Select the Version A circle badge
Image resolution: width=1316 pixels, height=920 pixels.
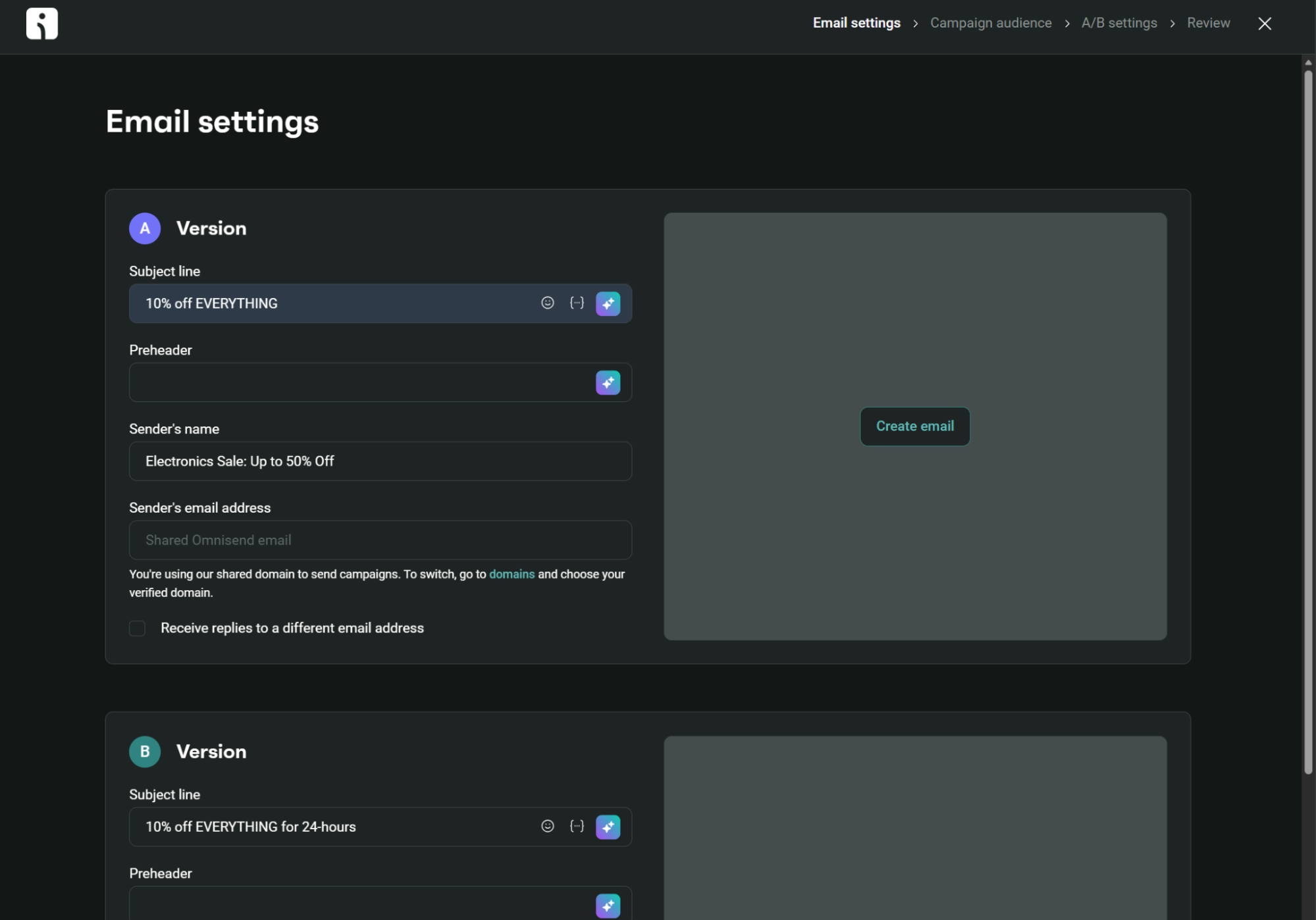[x=145, y=228]
